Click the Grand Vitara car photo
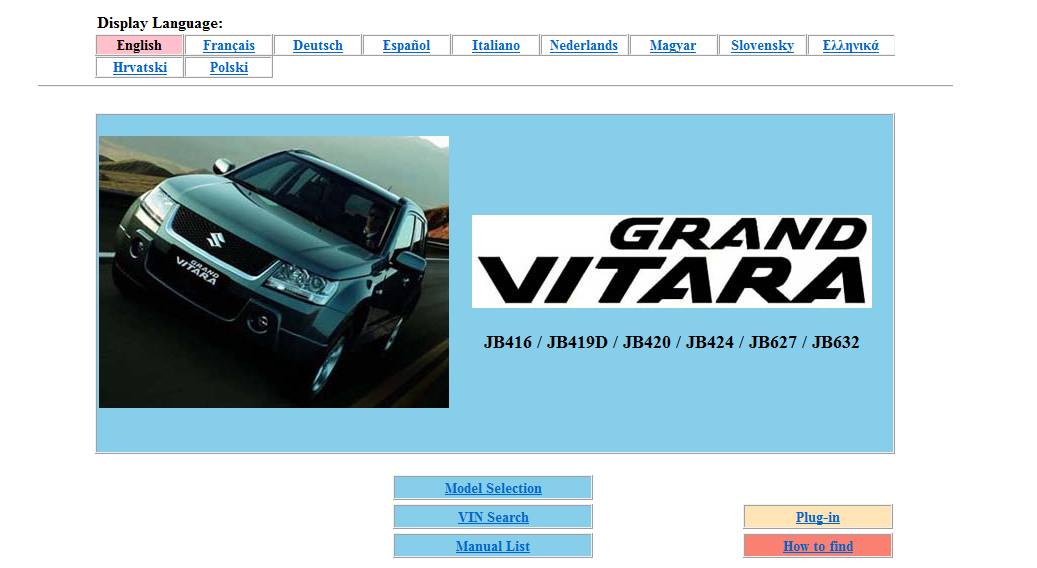This screenshot has height=568, width=1037. (x=274, y=272)
